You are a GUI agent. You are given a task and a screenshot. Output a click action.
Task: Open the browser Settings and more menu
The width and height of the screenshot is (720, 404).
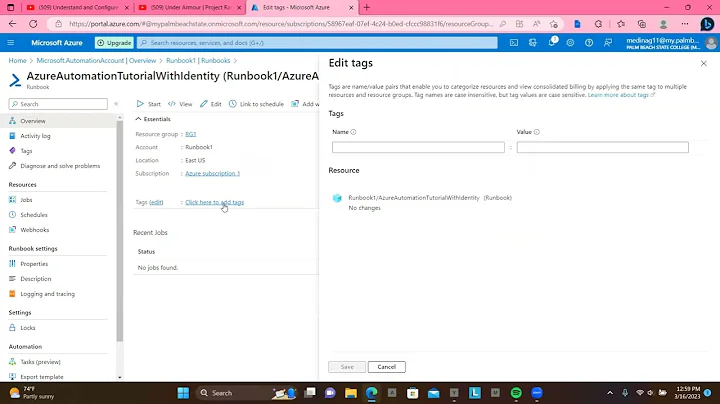tap(685, 24)
